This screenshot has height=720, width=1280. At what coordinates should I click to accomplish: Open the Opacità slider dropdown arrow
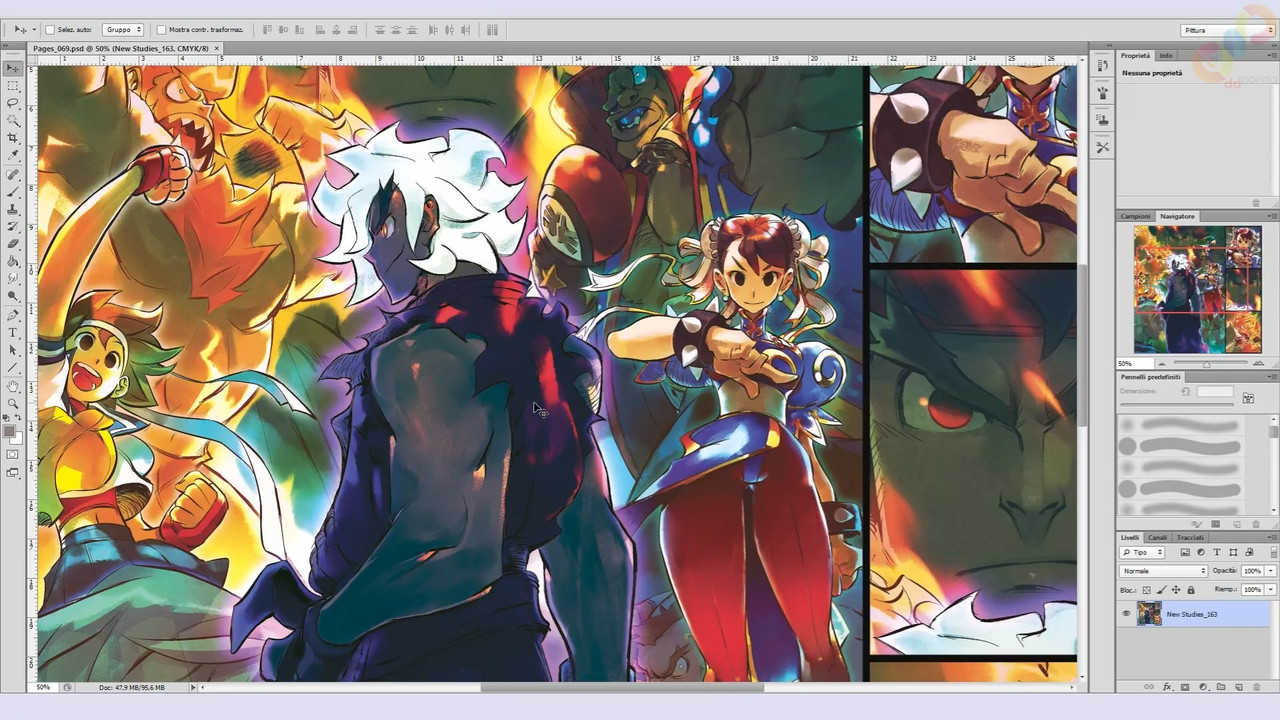click(1271, 571)
